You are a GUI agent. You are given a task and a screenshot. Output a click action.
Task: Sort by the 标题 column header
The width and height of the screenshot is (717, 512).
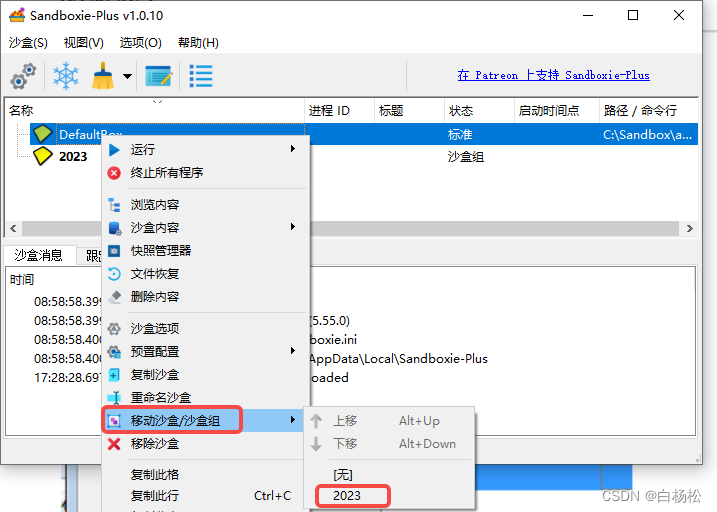pos(409,111)
